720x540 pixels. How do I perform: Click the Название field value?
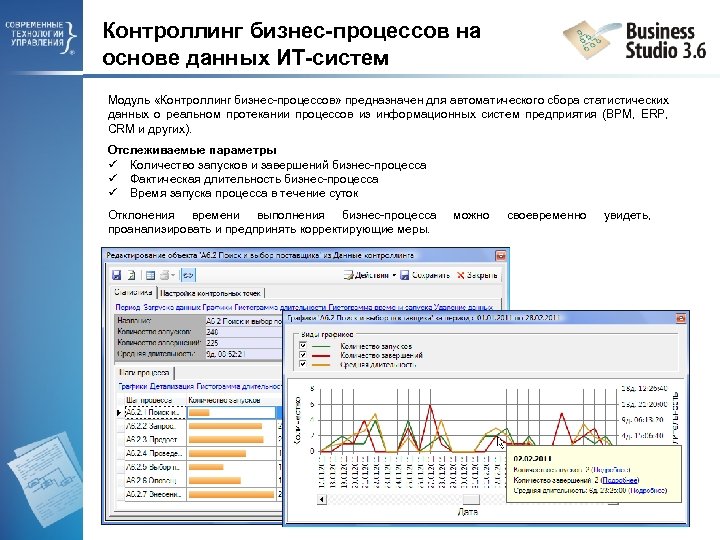[x=244, y=321]
